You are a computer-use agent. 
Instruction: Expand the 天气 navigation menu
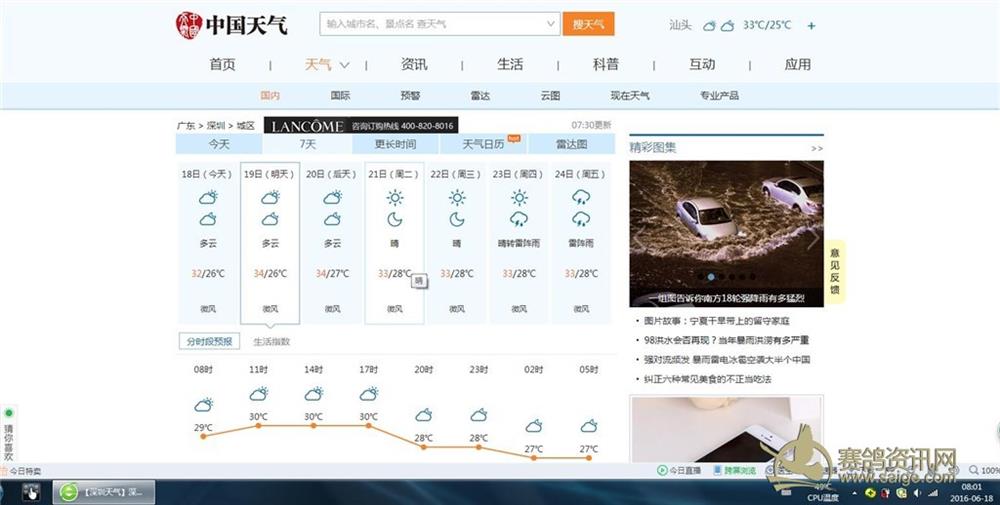327,65
